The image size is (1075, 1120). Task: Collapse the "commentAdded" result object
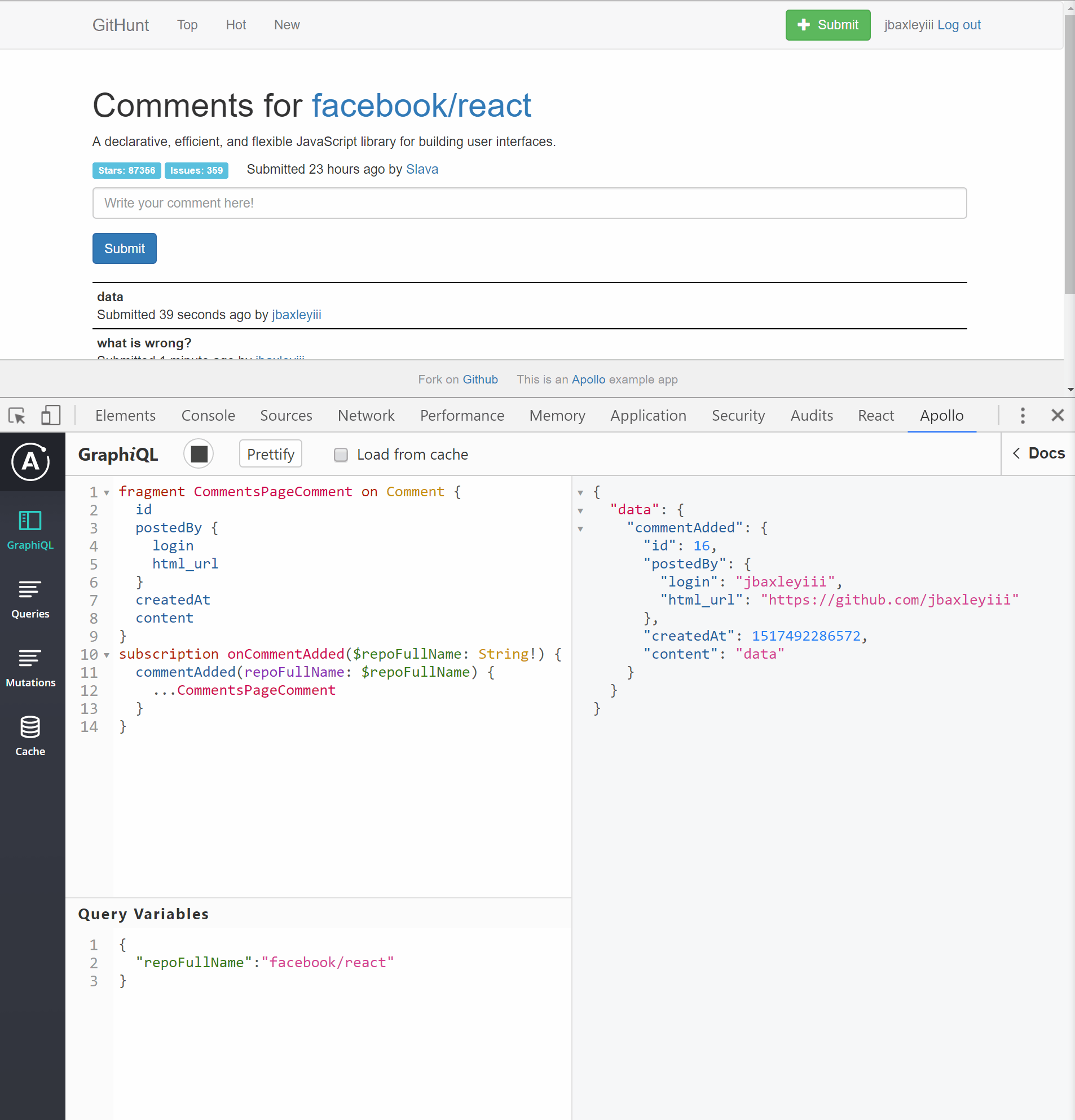[x=581, y=528]
